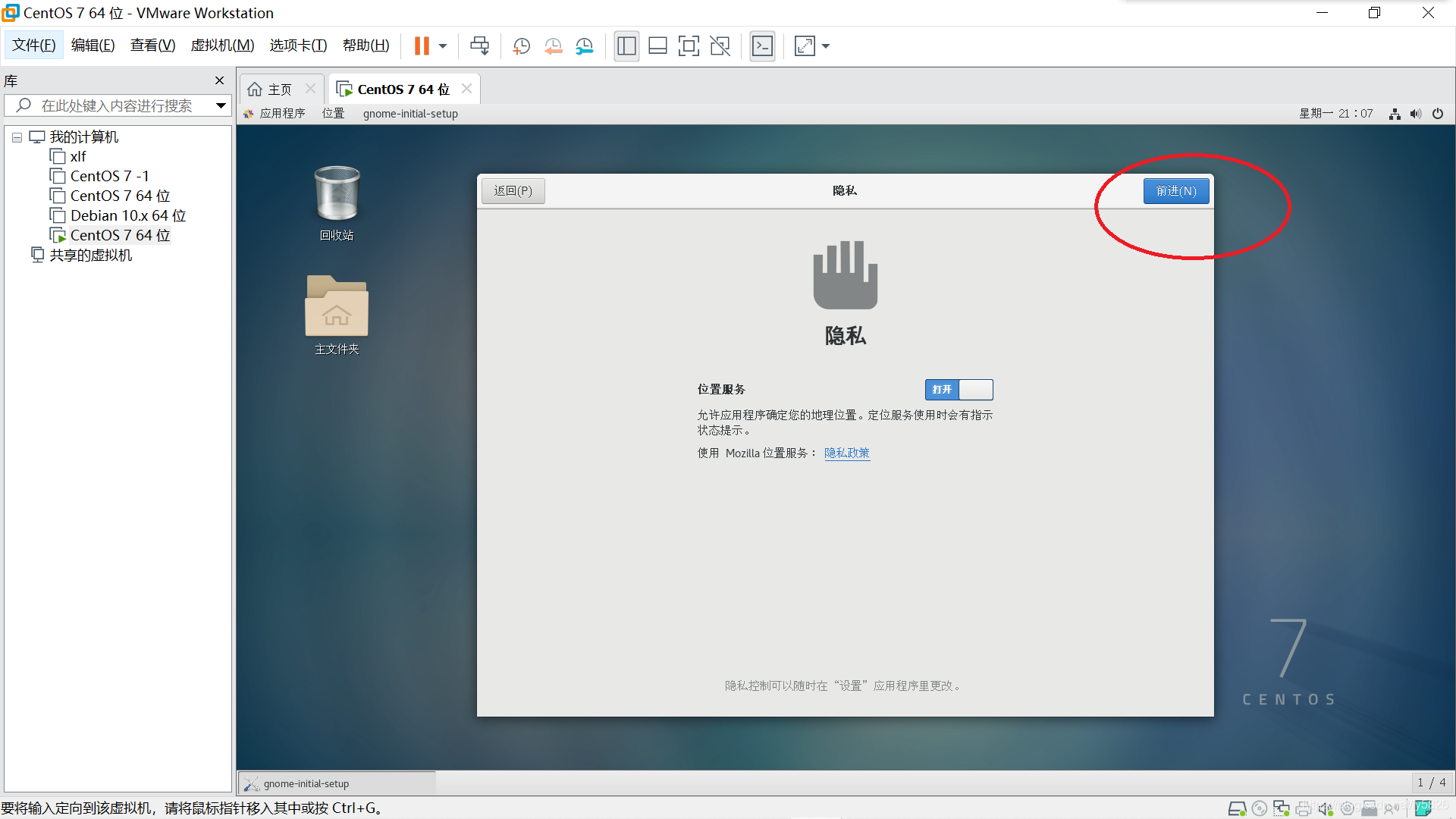The image size is (1456, 819).
Task: Click the CD/DVD drive status icon
Action: point(1260,808)
